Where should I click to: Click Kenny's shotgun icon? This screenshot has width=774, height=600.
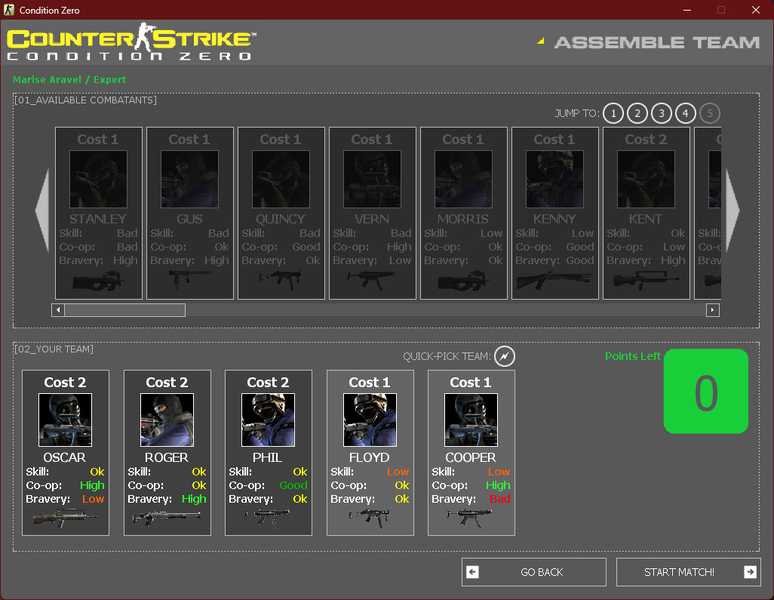(554, 280)
